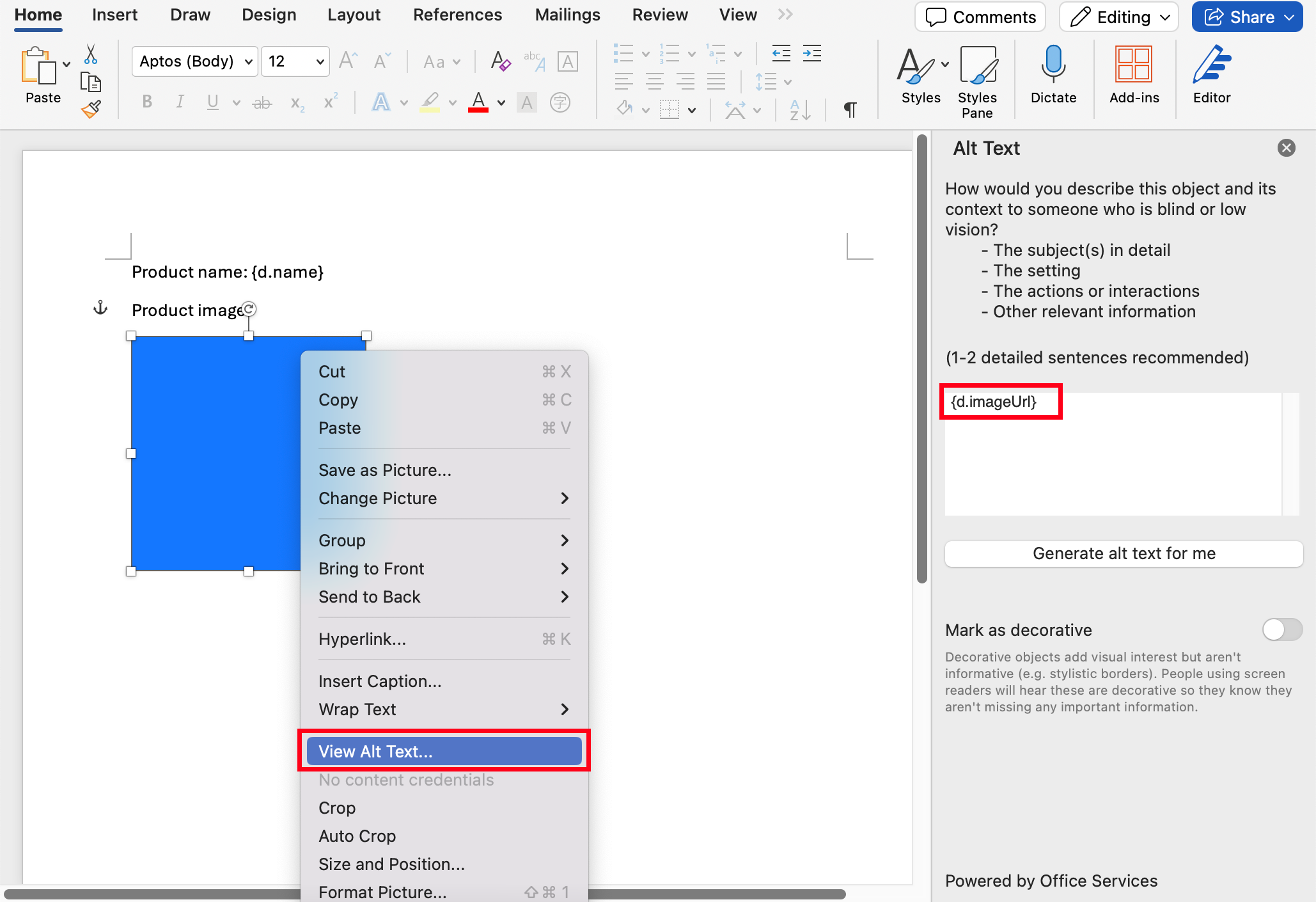
Task: Open the Styles Pane
Action: pyautogui.click(x=977, y=65)
